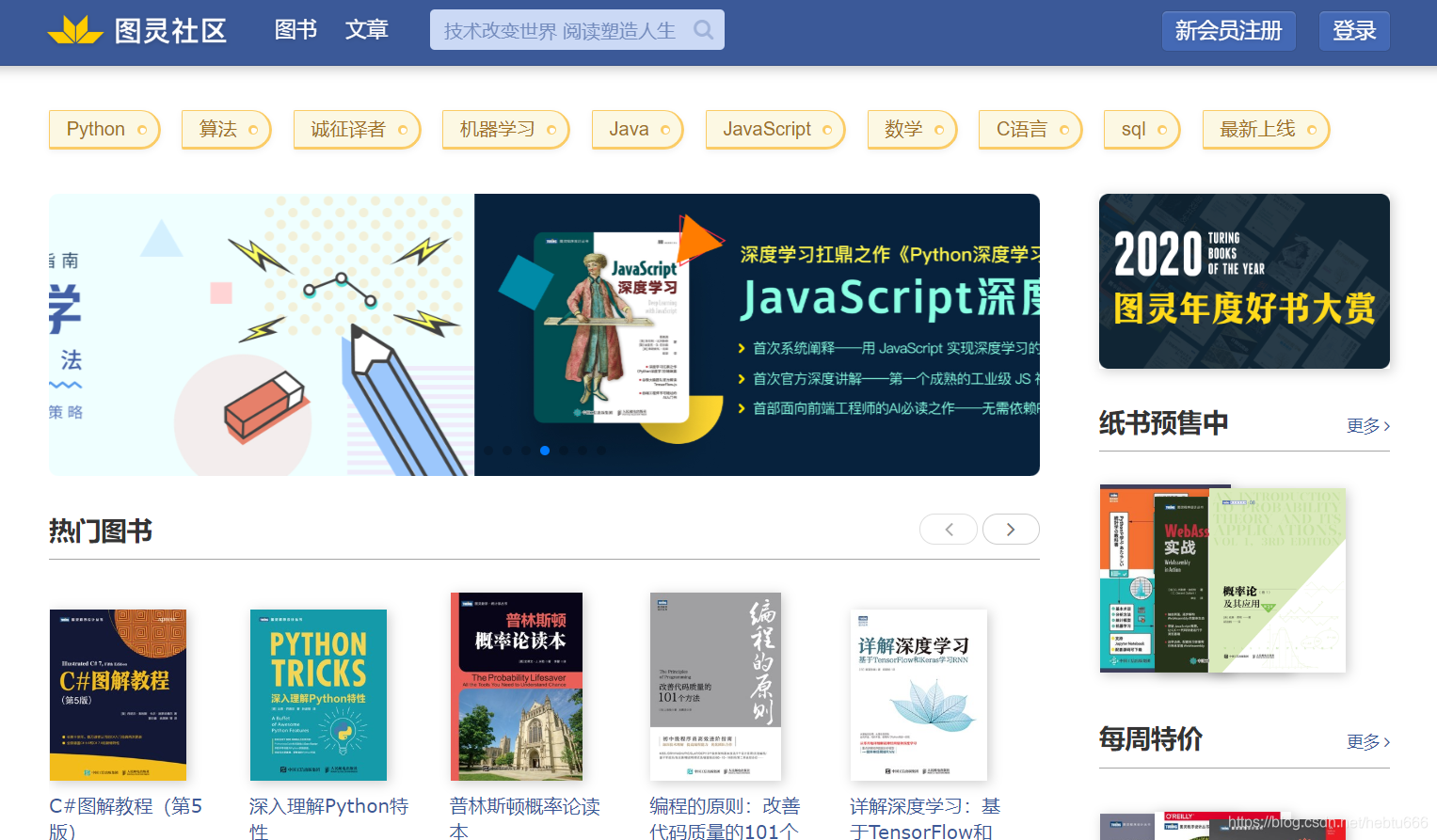Viewport: 1437px width, 840px height.
Task: Open the 编程的原则 book cover
Action: pos(716,687)
